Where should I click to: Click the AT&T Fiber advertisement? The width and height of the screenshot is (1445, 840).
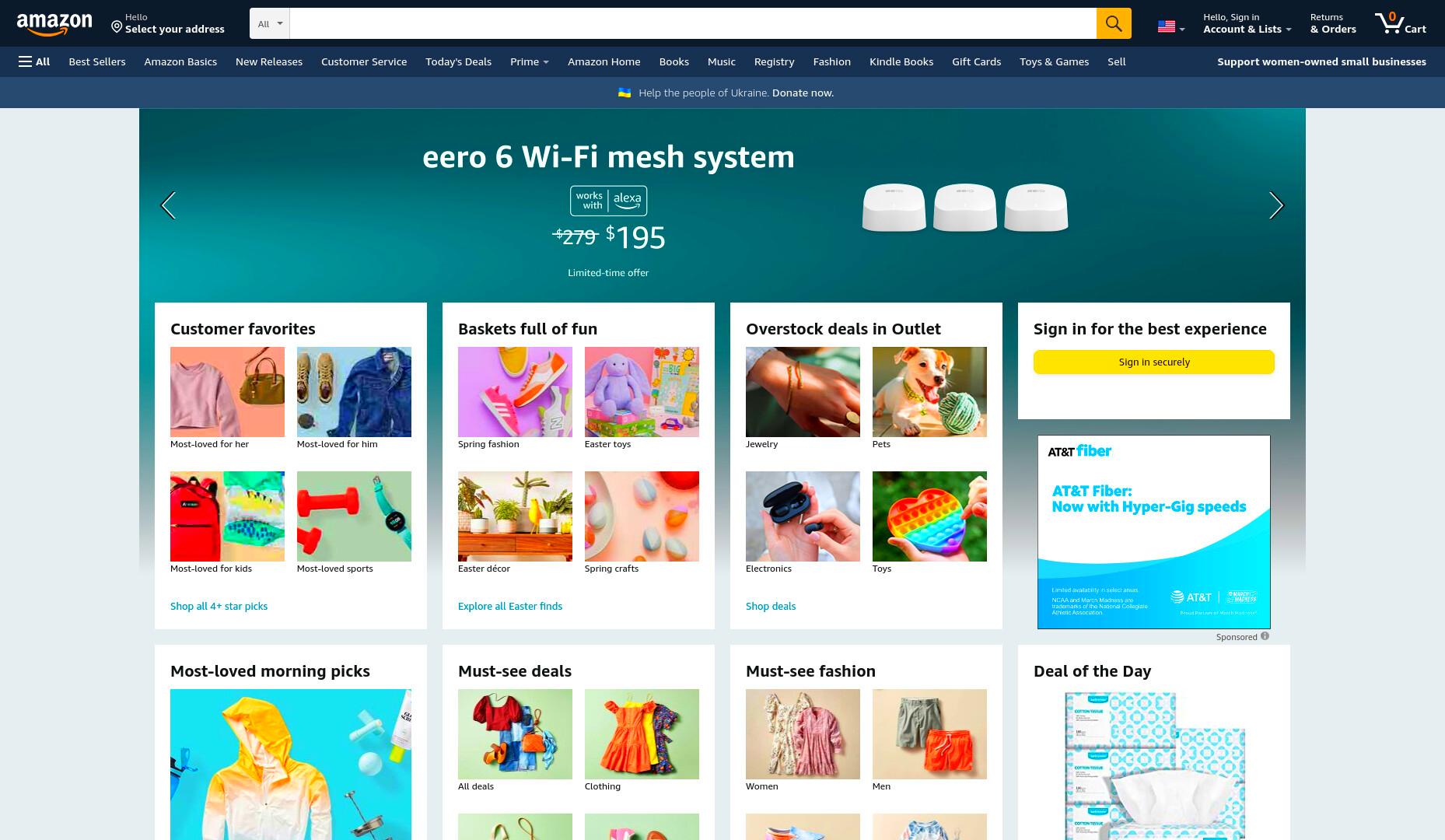pyautogui.click(x=1154, y=532)
